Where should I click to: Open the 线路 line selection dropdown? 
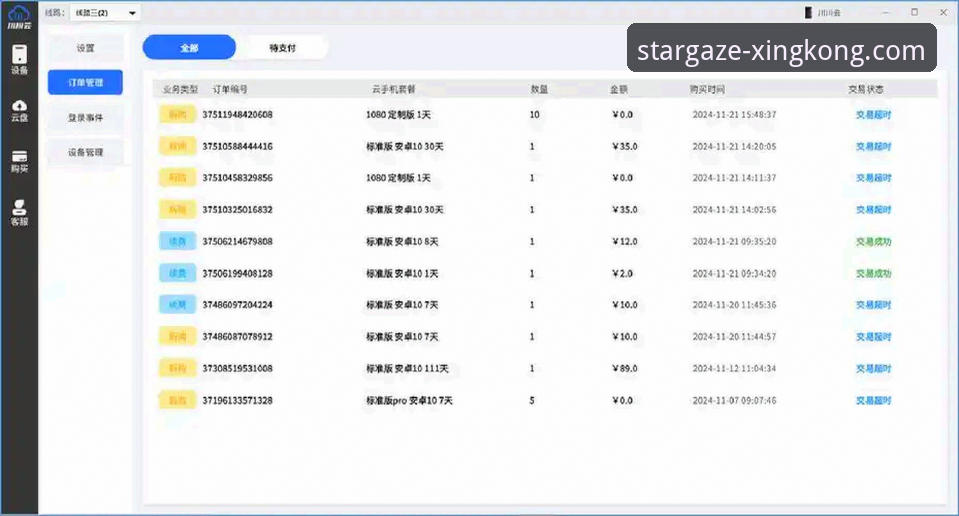tap(105, 13)
